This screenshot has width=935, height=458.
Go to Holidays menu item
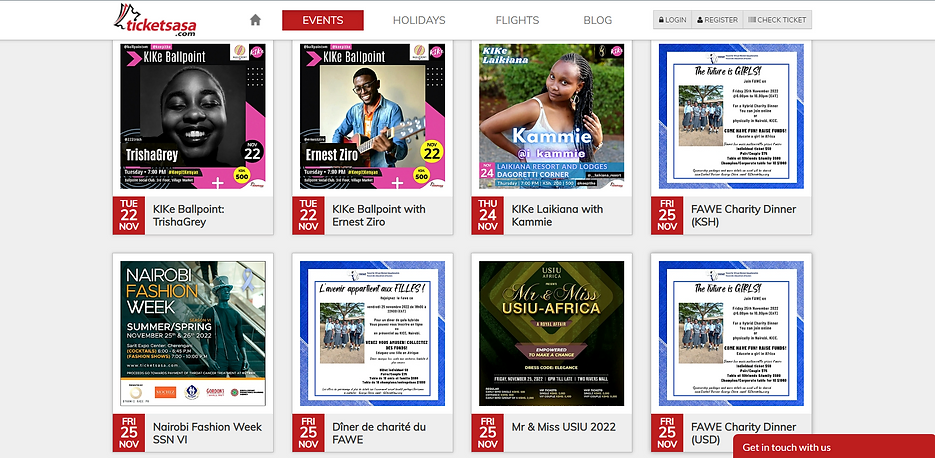click(x=419, y=20)
